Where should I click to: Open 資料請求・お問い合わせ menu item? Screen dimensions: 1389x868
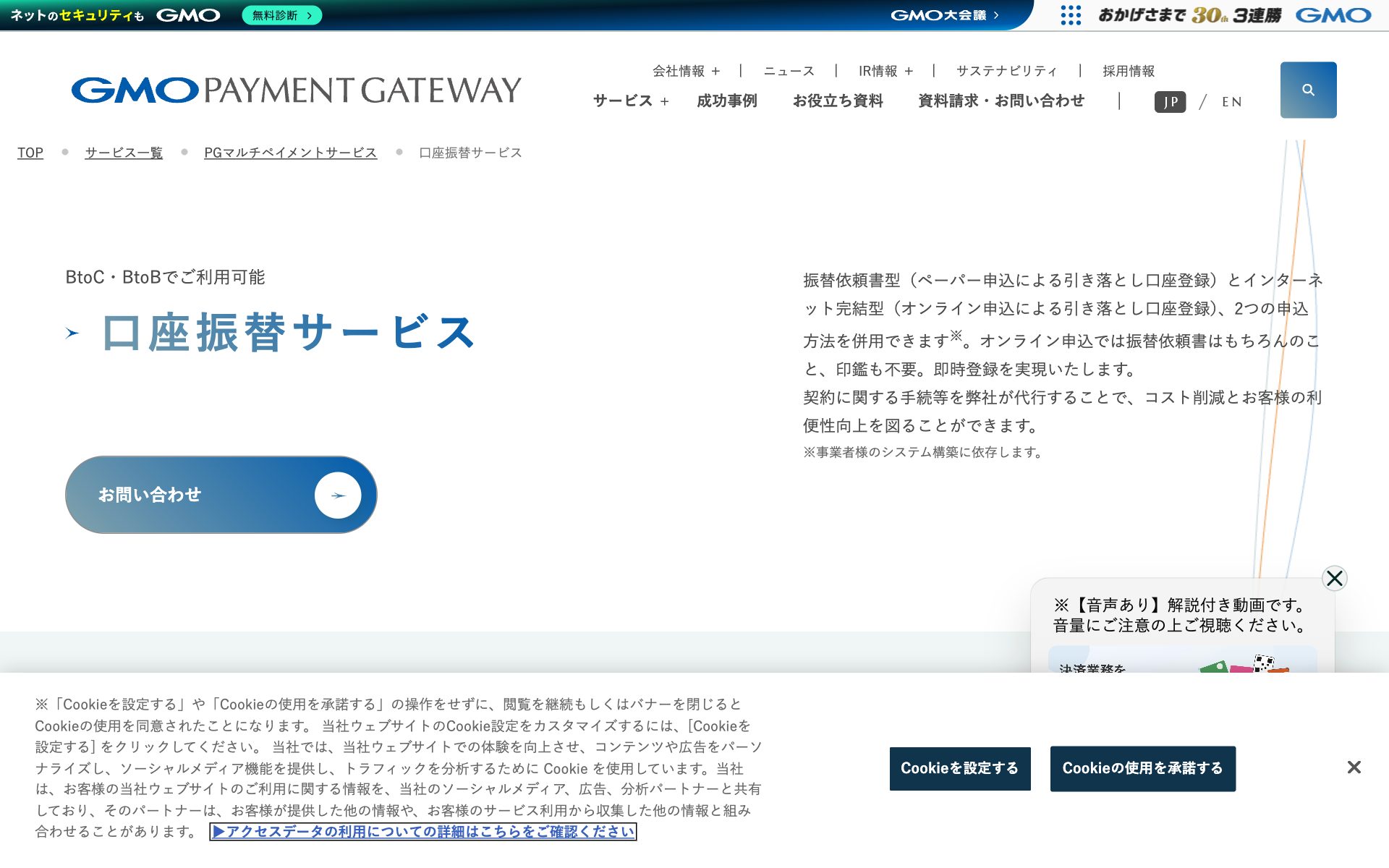pos(1001,101)
